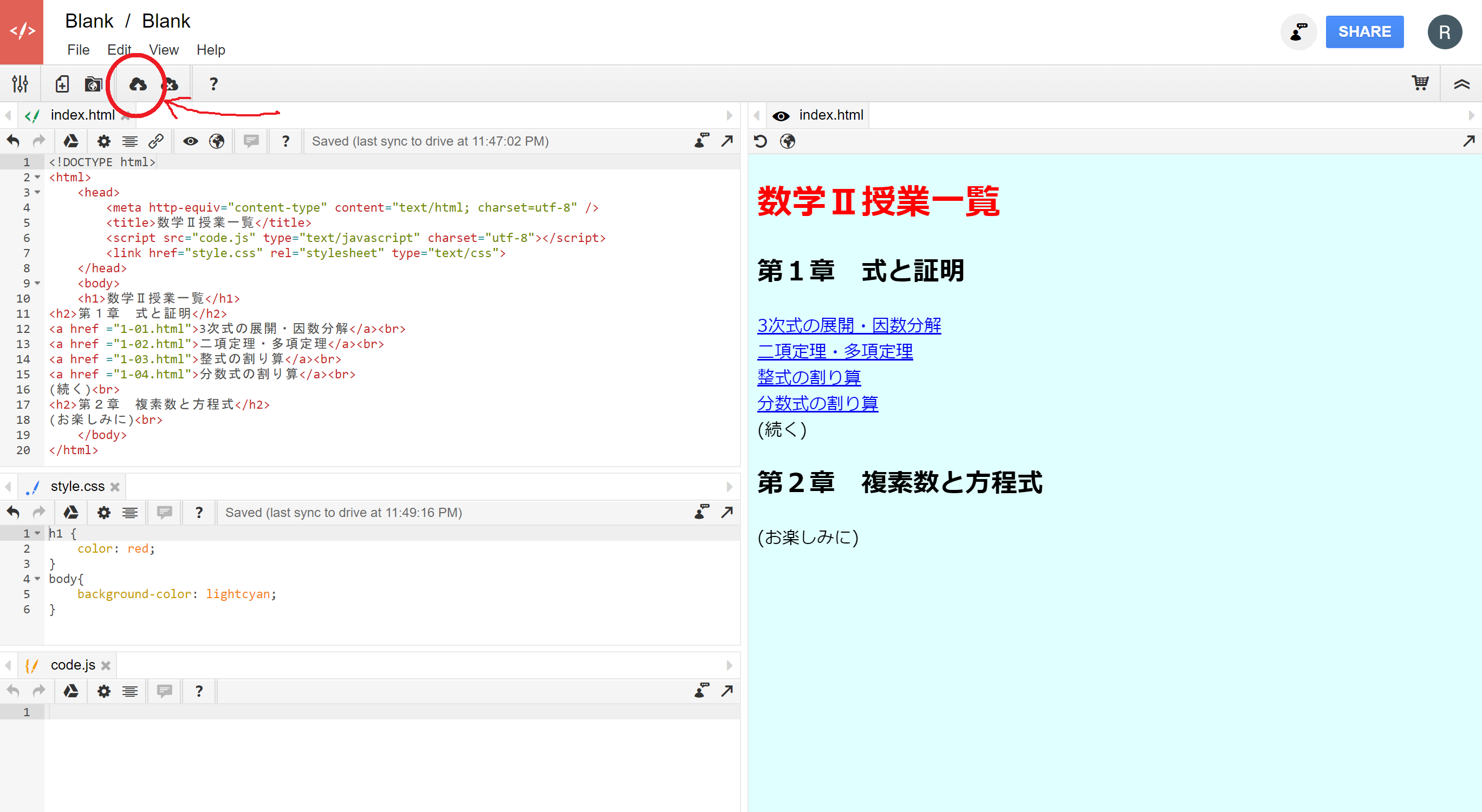This screenshot has height=812, width=1482.
Task: Open the project folder icon in main toolbar
Action: [x=93, y=84]
